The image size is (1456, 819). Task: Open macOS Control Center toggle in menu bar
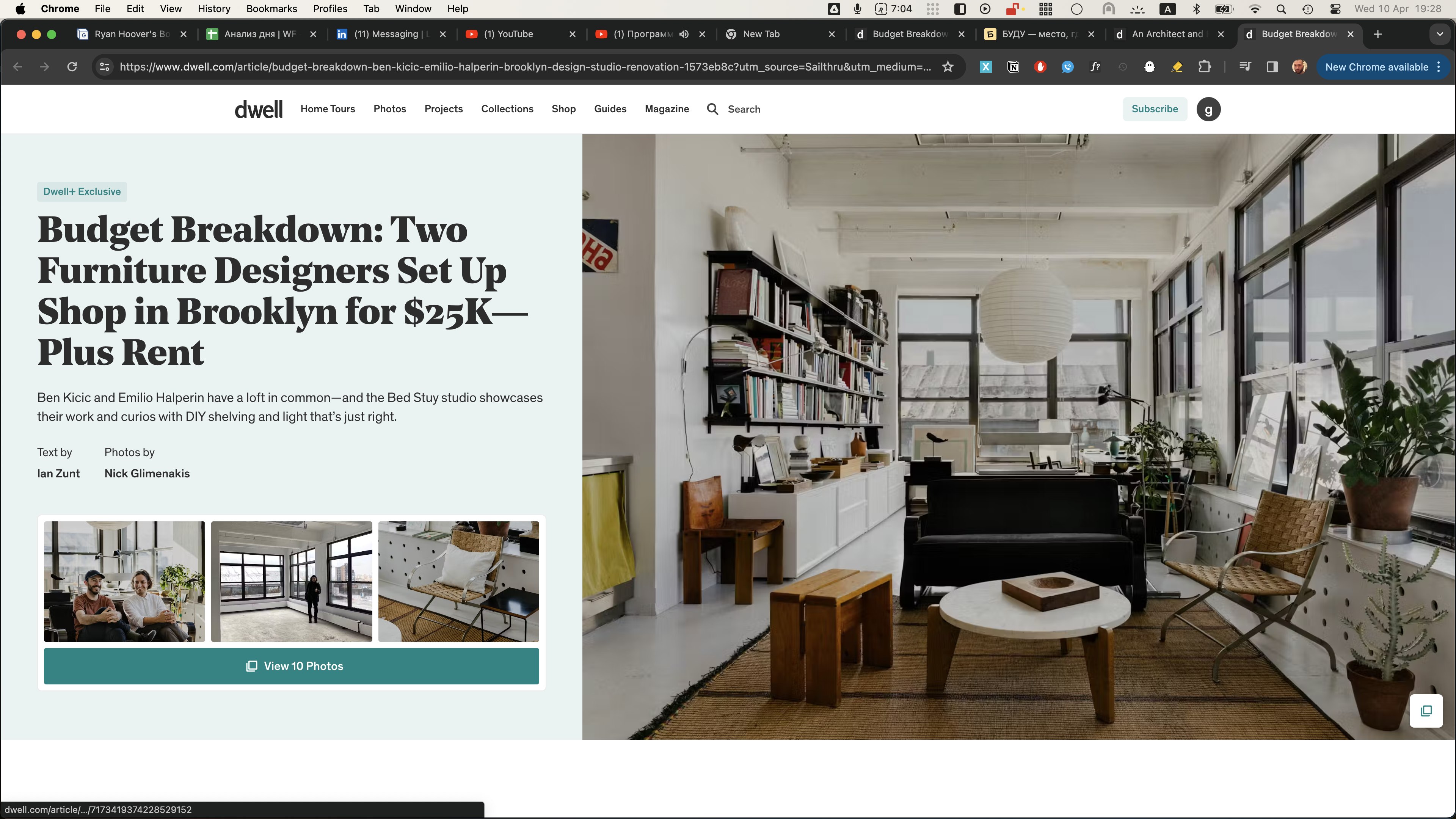click(1335, 8)
